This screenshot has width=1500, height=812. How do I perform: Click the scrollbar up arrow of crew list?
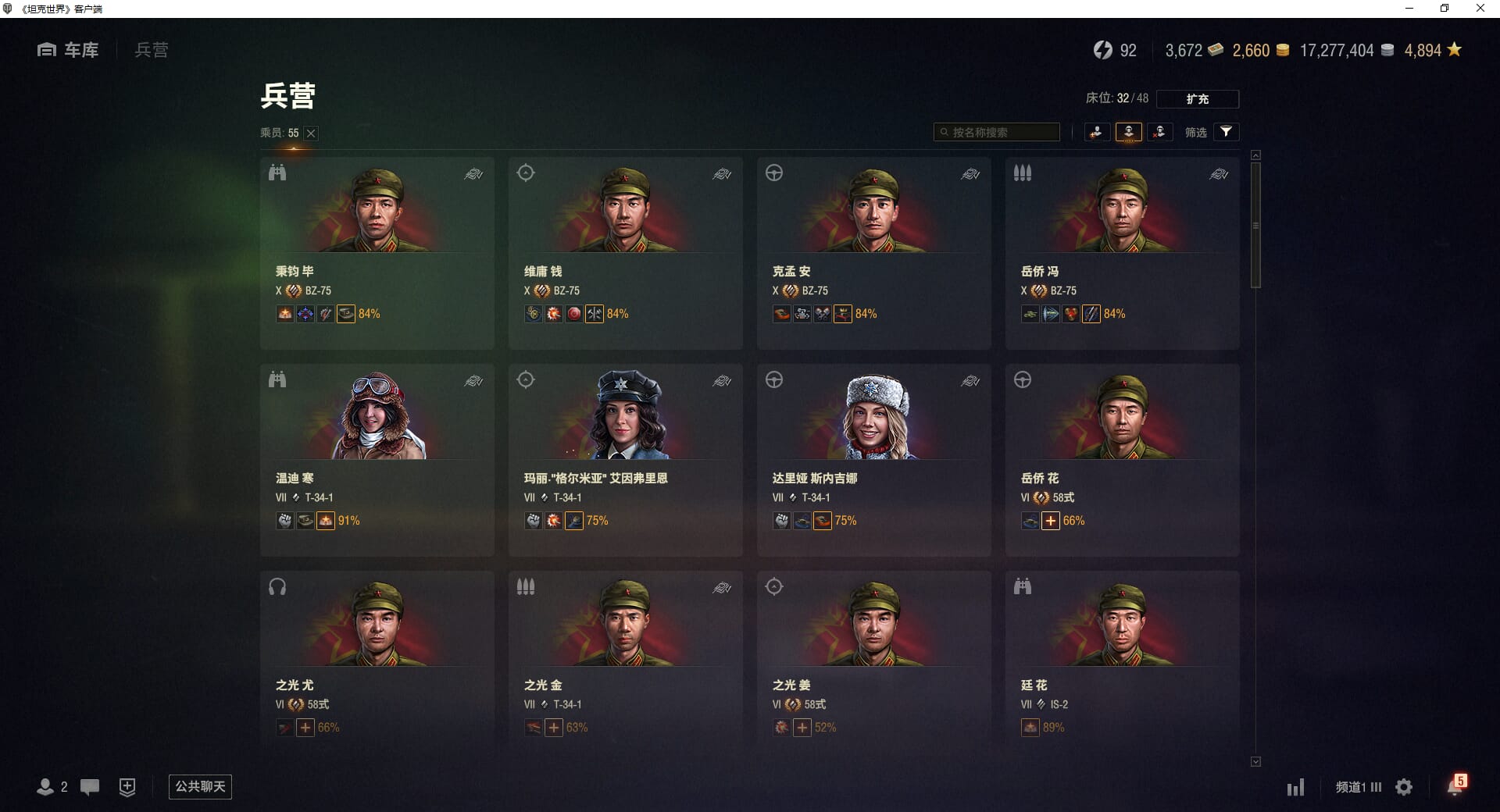click(x=1255, y=155)
